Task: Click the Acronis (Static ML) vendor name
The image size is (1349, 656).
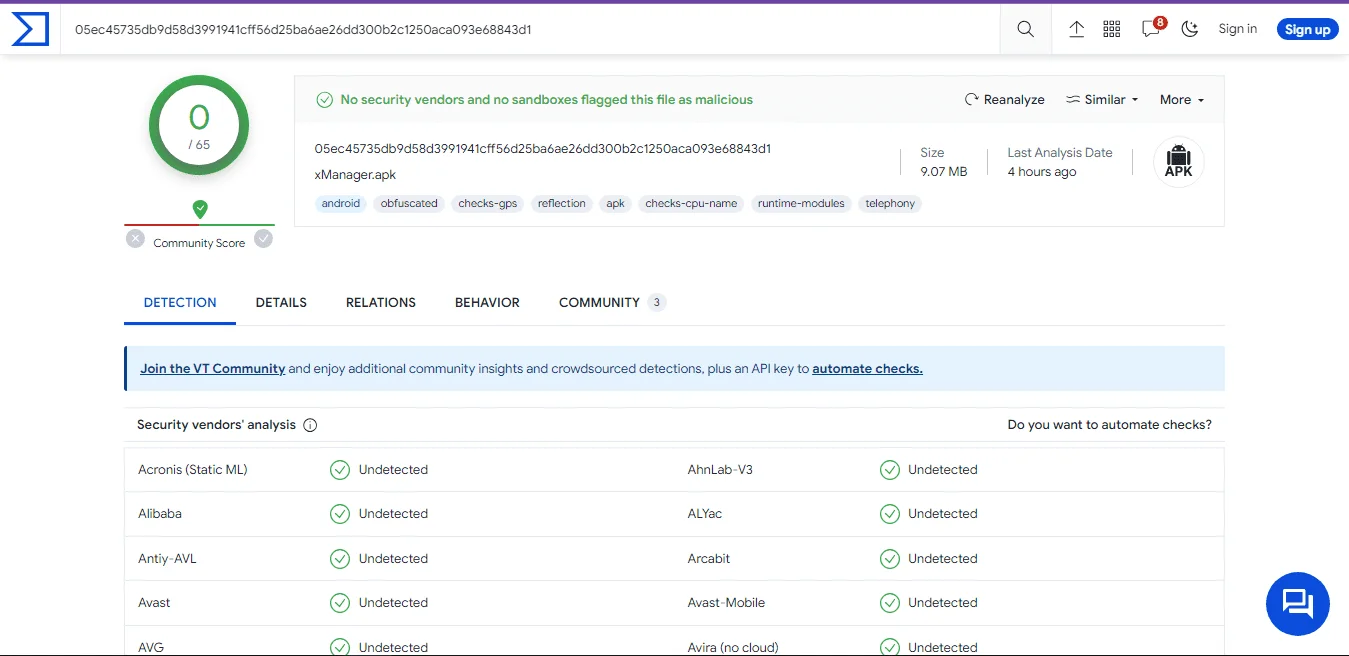Action: pyautogui.click(x=193, y=469)
